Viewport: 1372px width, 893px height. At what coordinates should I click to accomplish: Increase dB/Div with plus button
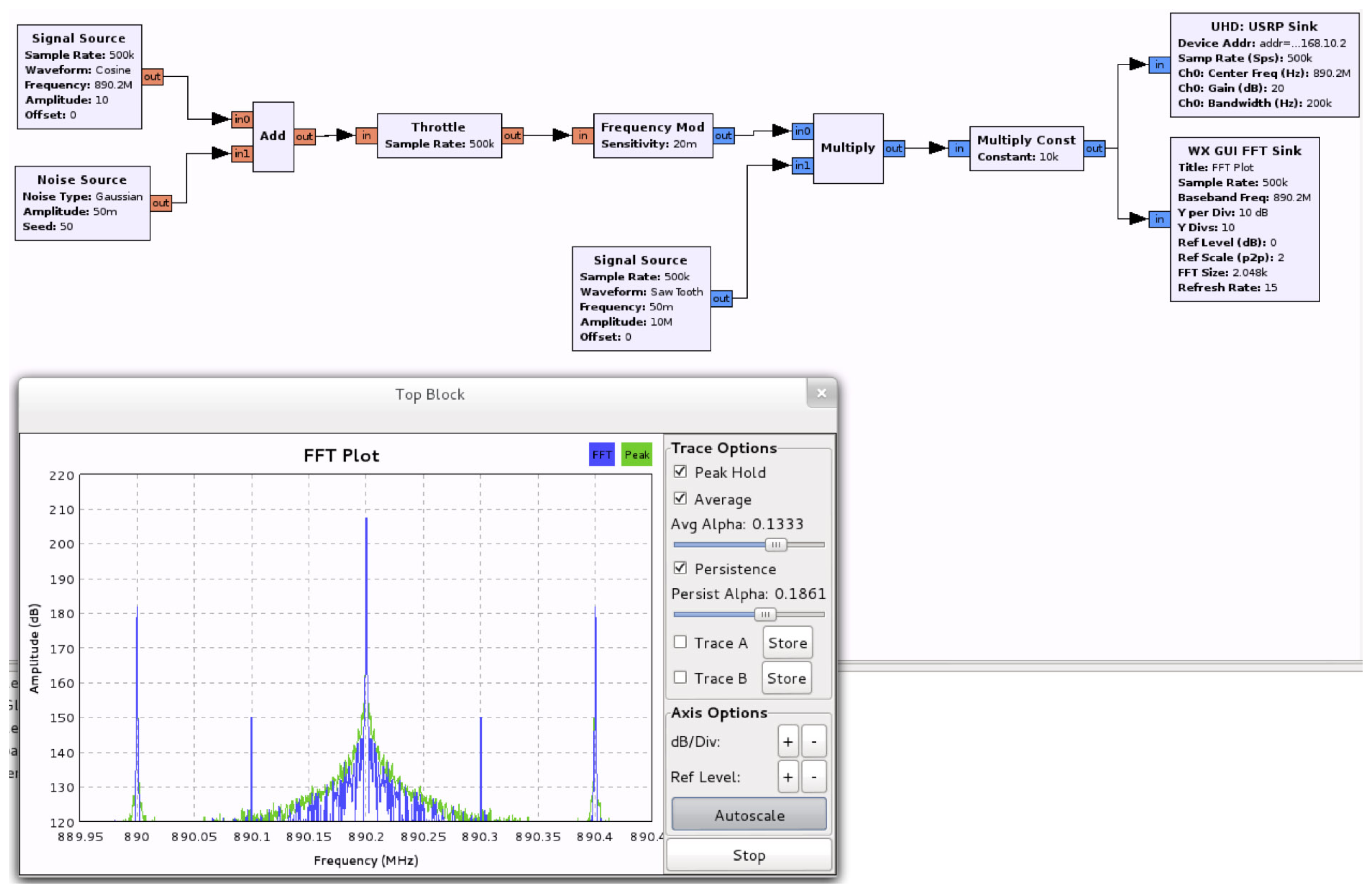[x=788, y=741]
